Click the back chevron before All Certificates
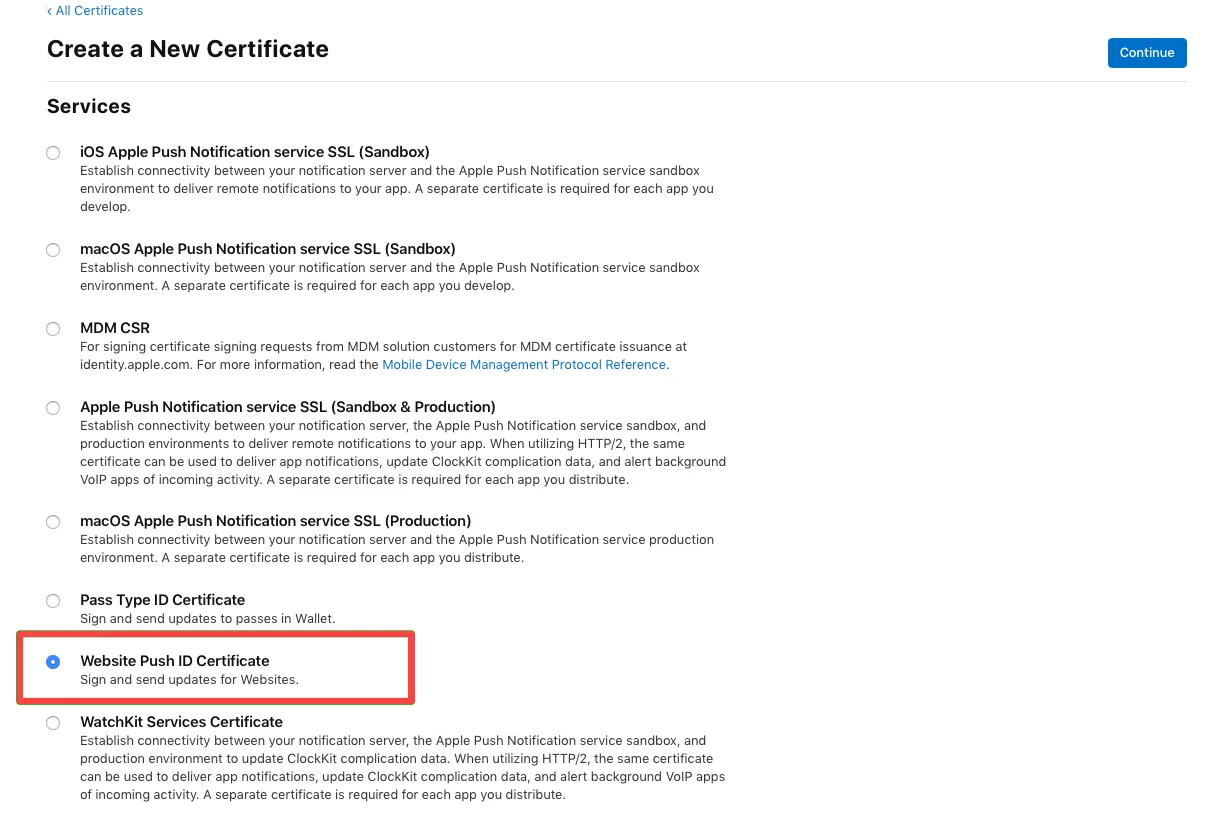Image resolution: width=1222 pixels, height=820 pixels. coord(47,11)
